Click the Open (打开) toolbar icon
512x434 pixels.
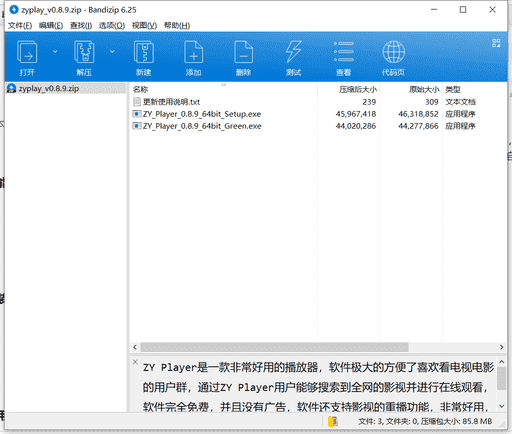[27, 52]
